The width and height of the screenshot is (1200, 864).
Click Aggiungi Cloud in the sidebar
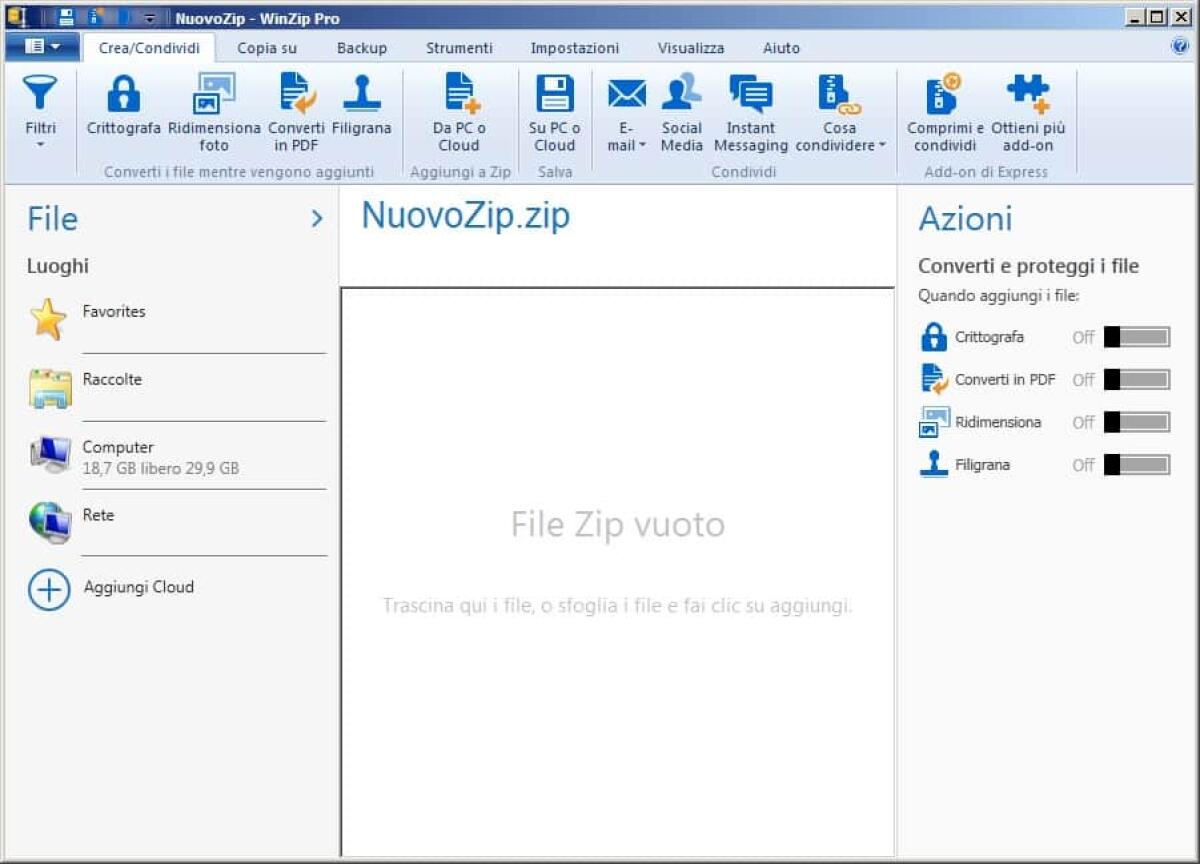[141, 587]
